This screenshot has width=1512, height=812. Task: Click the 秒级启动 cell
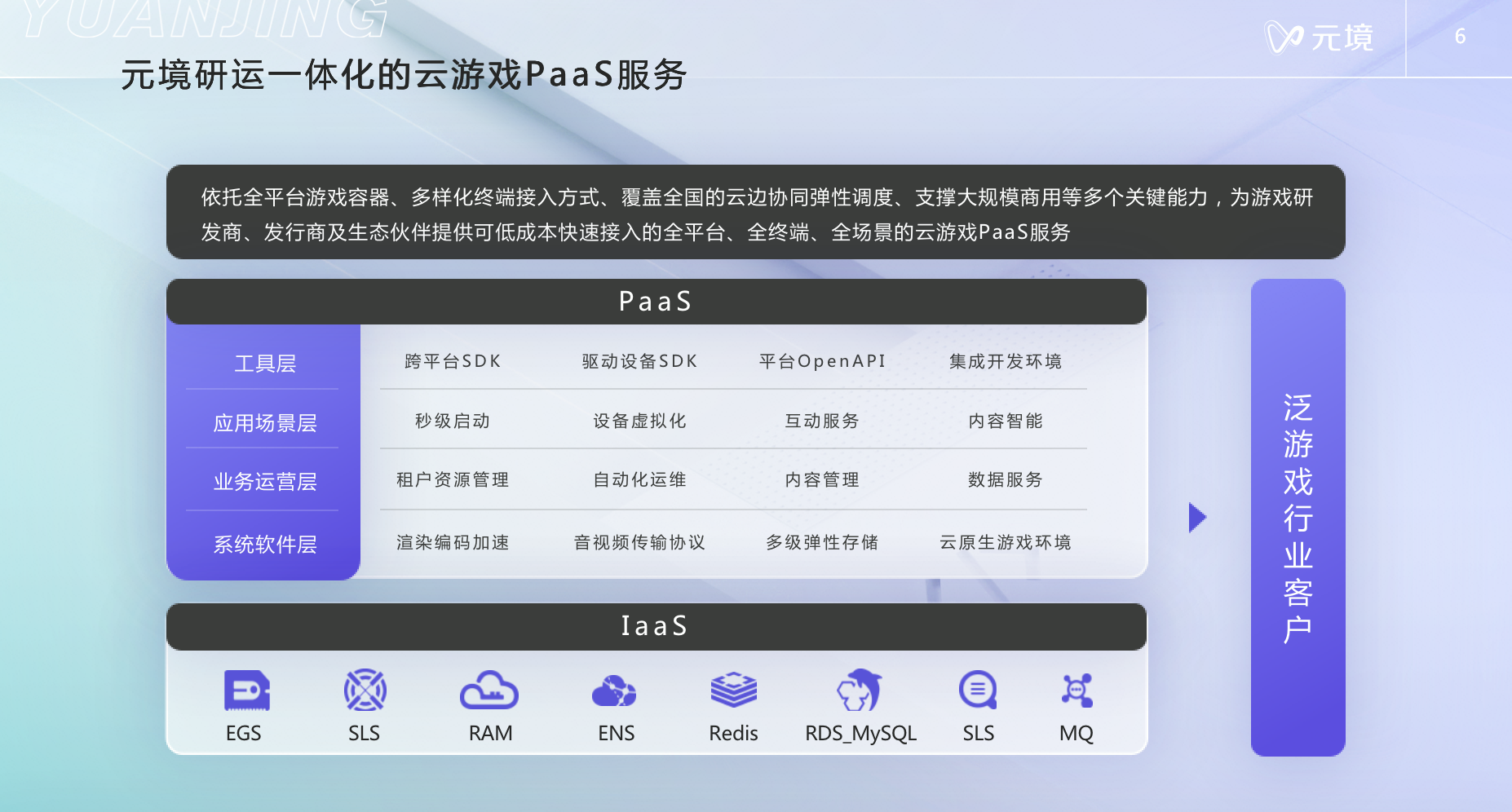pos(453,421)
